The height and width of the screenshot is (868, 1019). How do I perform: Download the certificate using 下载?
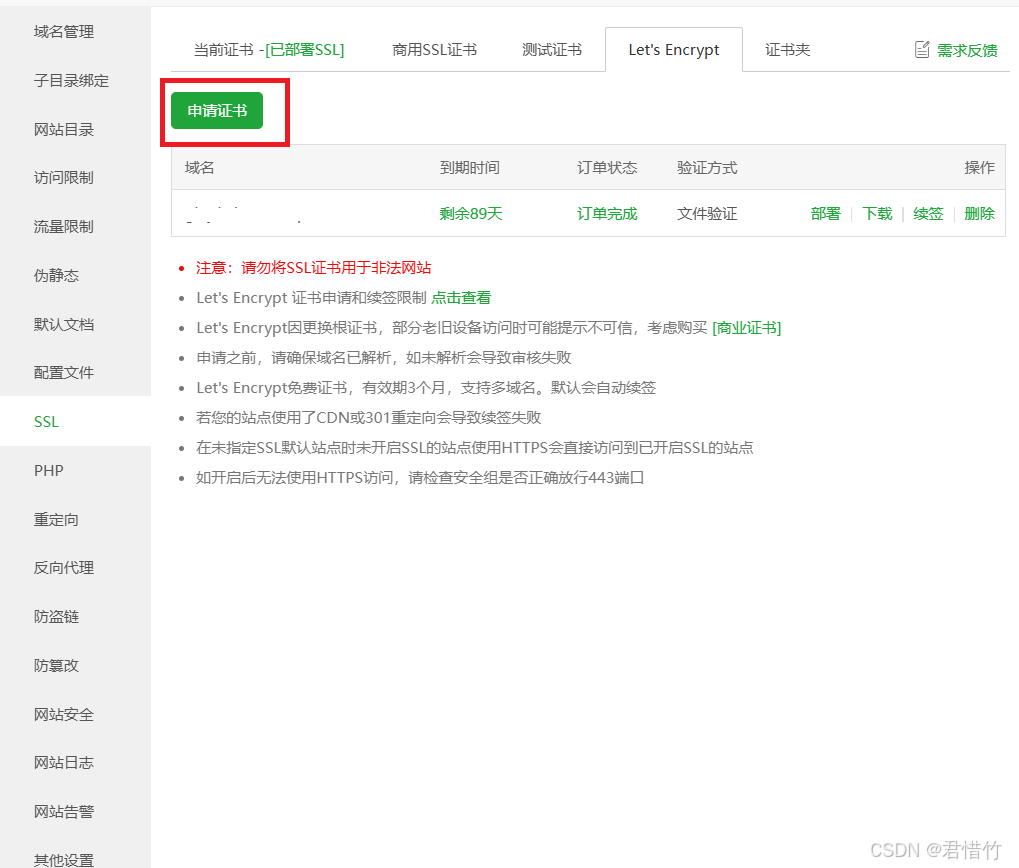coord(877,214)
